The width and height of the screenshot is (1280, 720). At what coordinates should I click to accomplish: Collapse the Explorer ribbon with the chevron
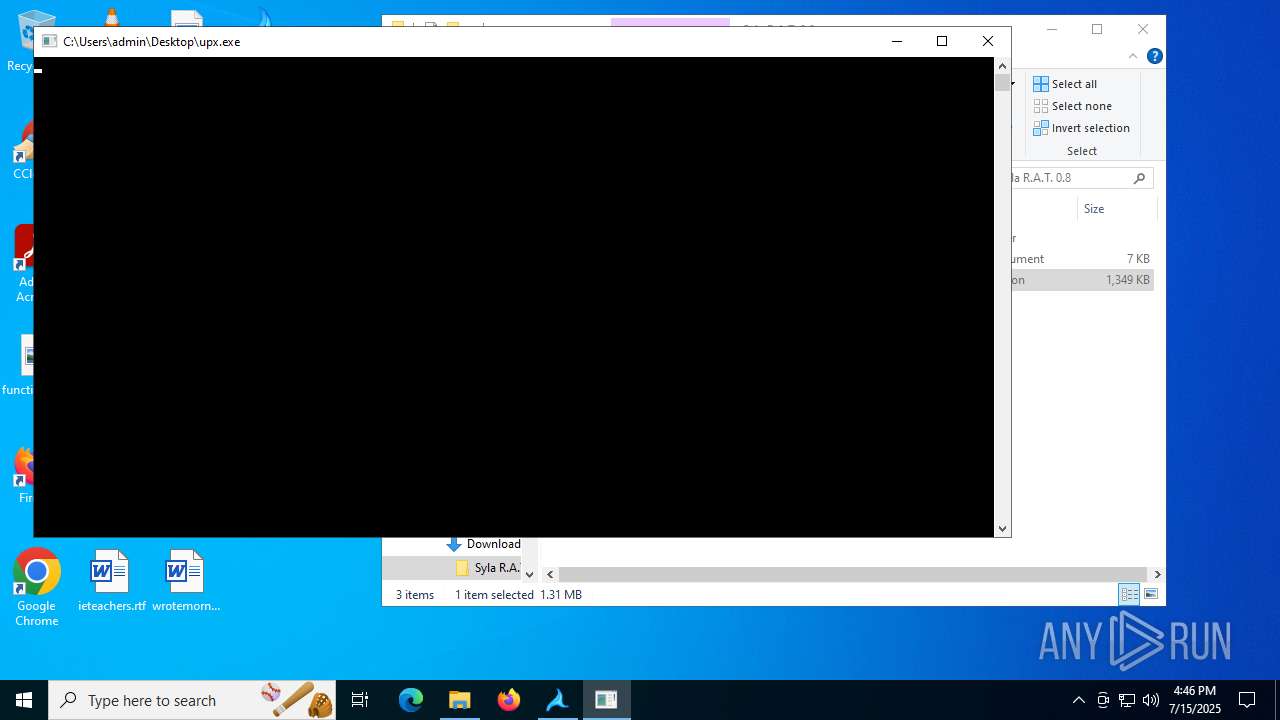[x=1133, y=56]
